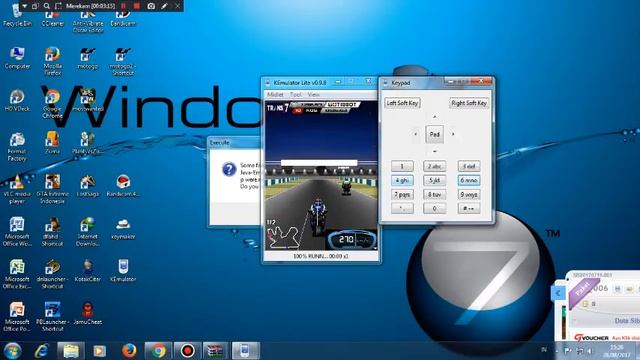Viewport: 640px width, 360px height.
Task: Click Right Soft Key button
Action: point(469,103)
